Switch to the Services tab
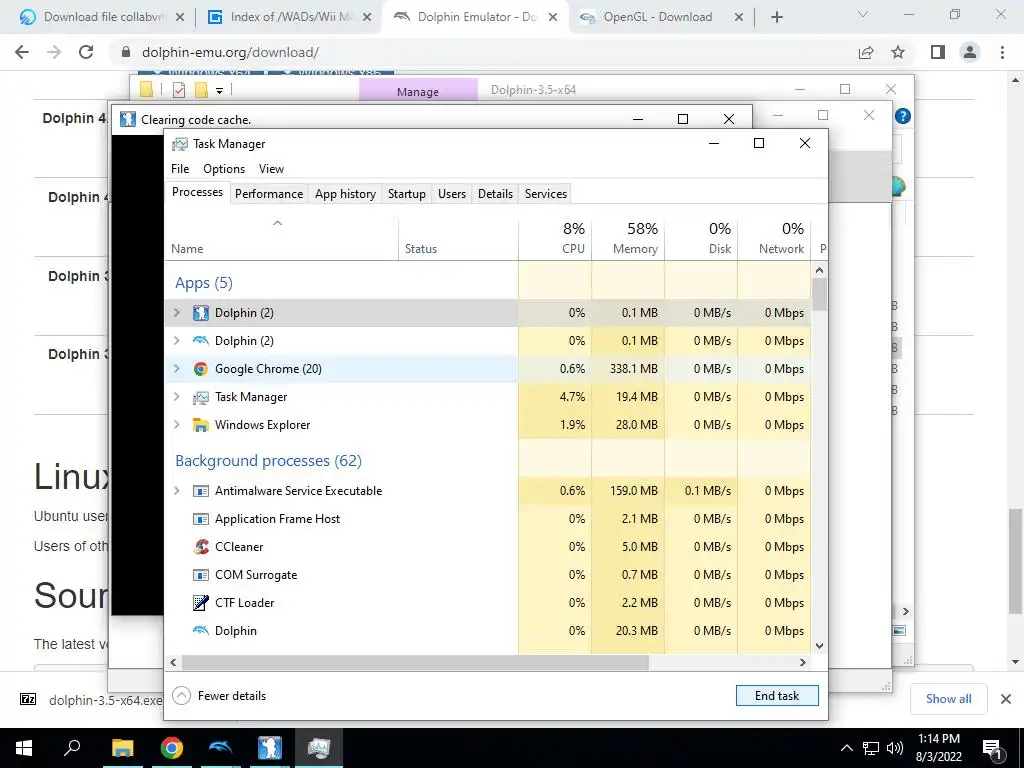 click(x=546, y=194)
